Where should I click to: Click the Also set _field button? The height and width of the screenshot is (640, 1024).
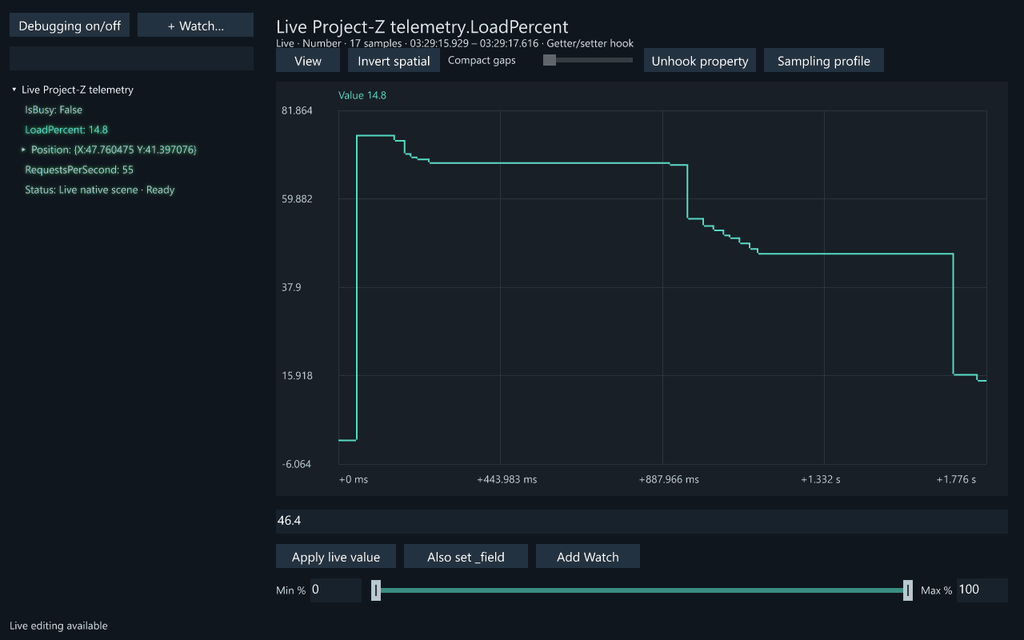(x=466, y=556)
